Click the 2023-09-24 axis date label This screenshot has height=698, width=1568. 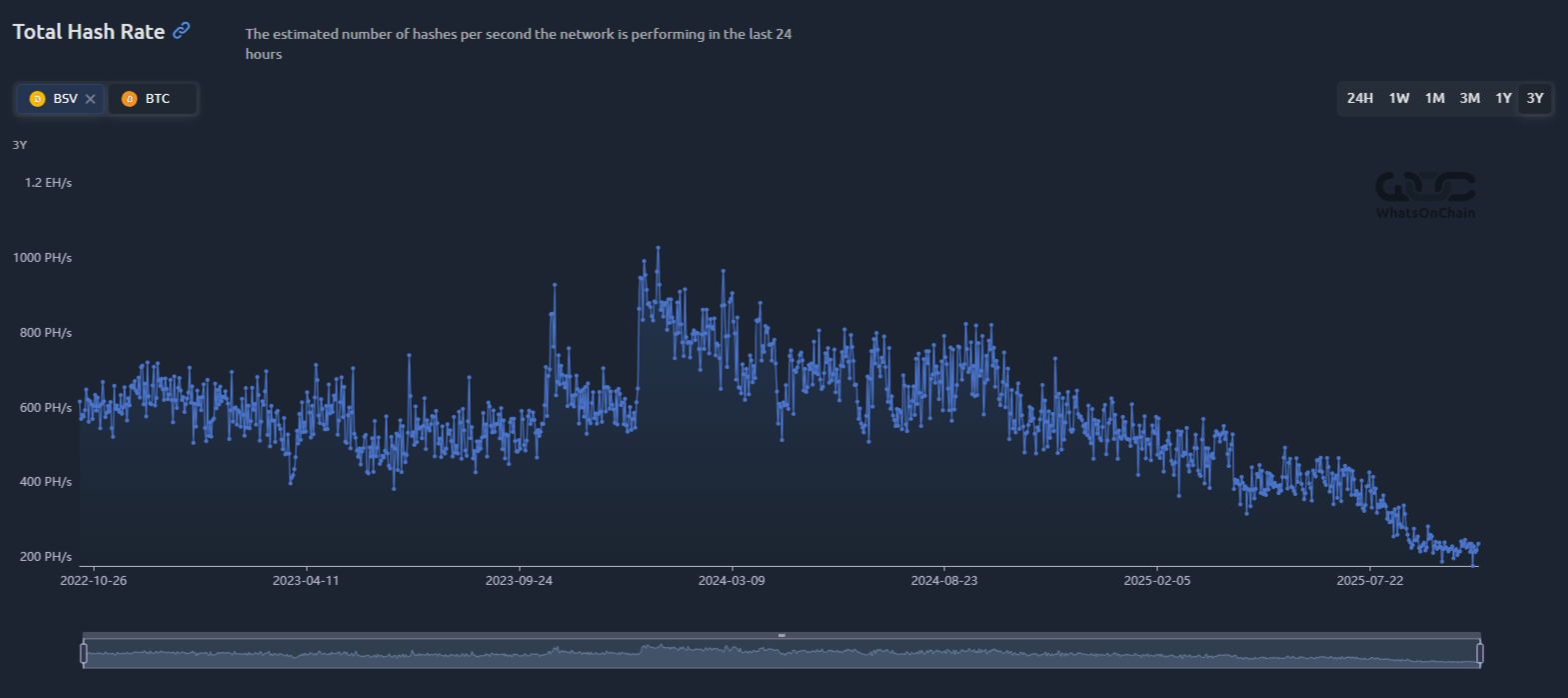point(519,581)
